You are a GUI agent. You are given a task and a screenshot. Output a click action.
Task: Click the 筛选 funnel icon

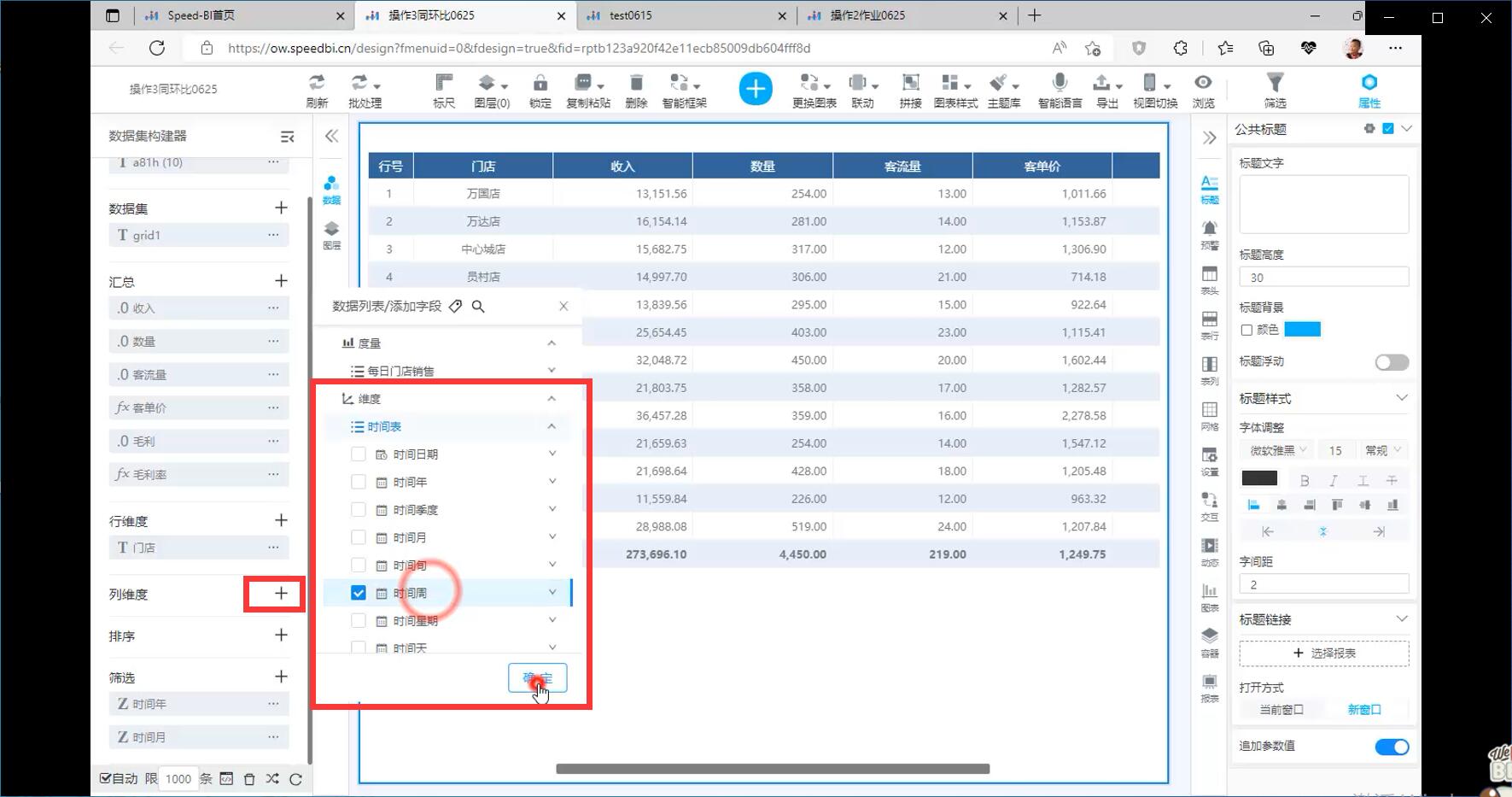1275,83
